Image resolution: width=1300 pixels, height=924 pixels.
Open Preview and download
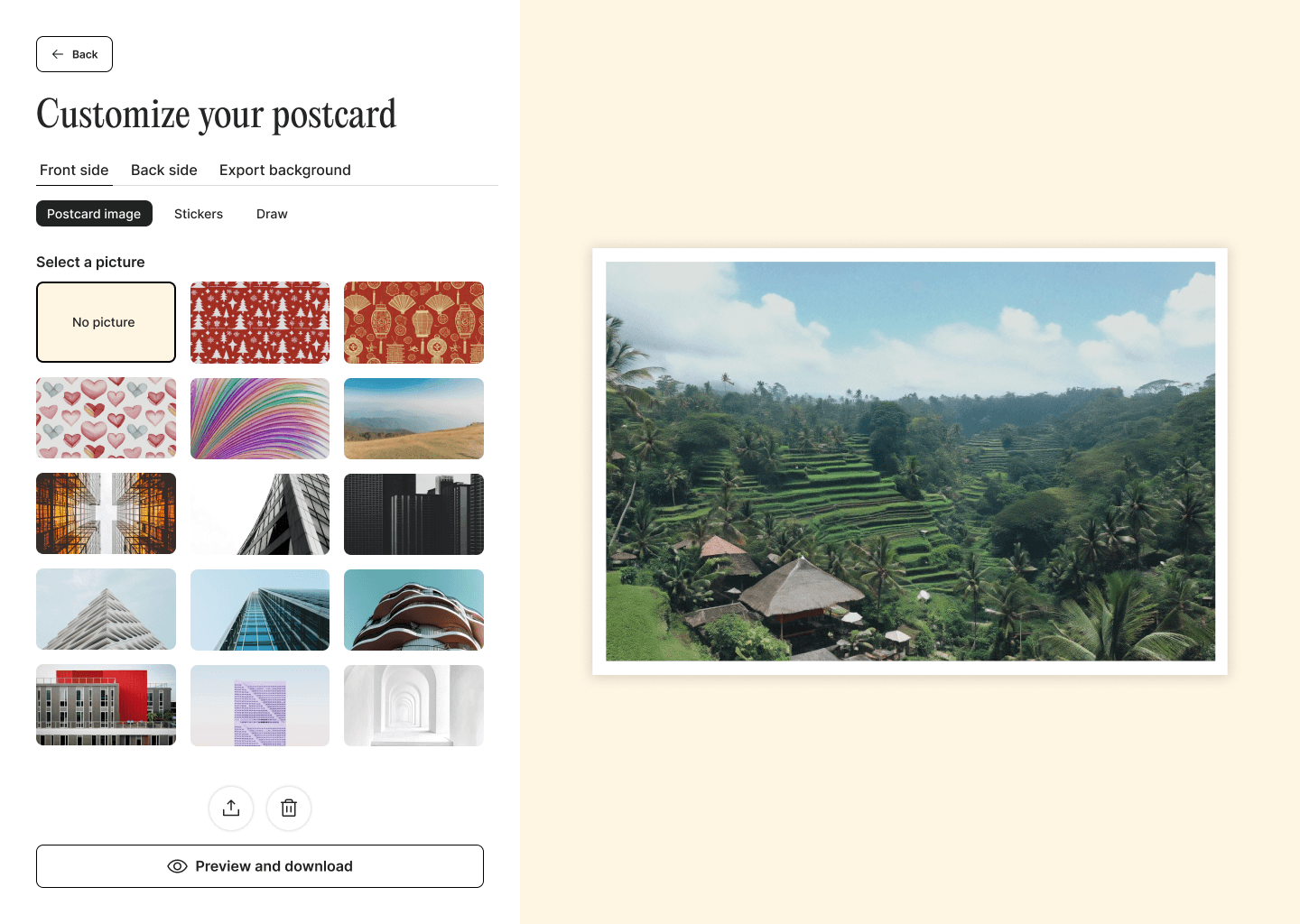260,866
